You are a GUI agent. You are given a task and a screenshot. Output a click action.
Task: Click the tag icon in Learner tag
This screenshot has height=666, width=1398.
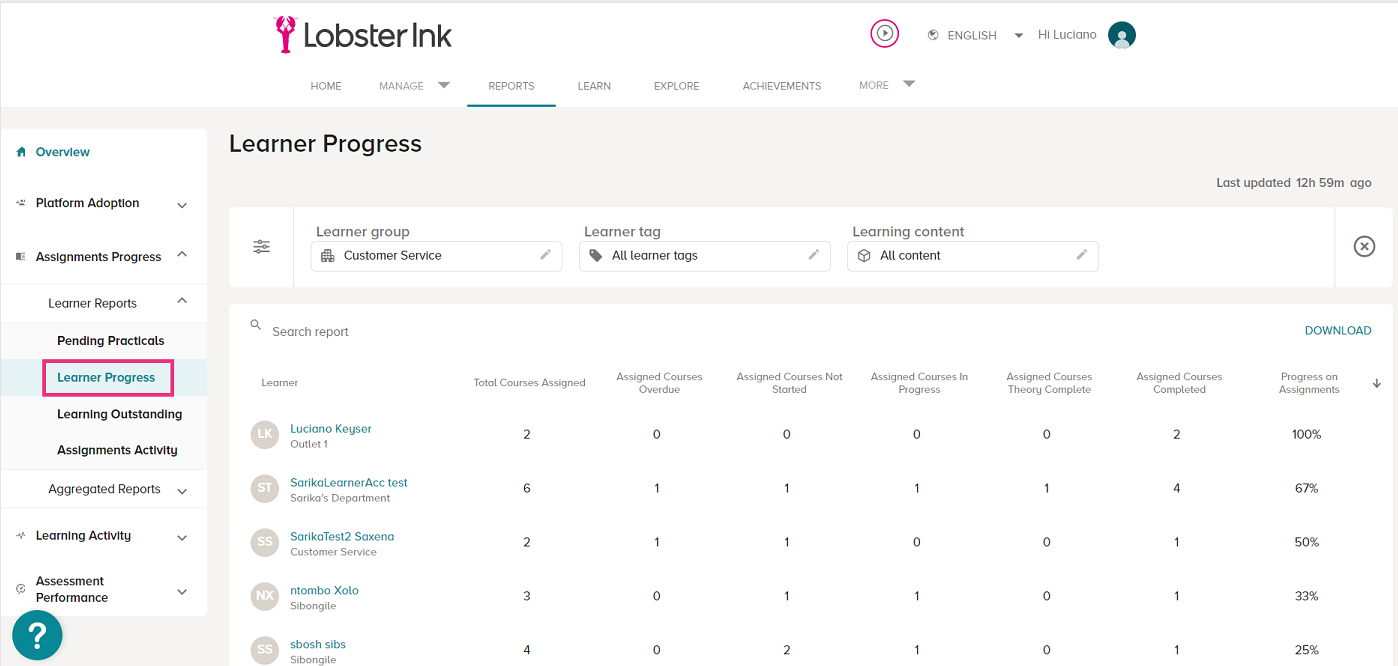tap(596, 256)
